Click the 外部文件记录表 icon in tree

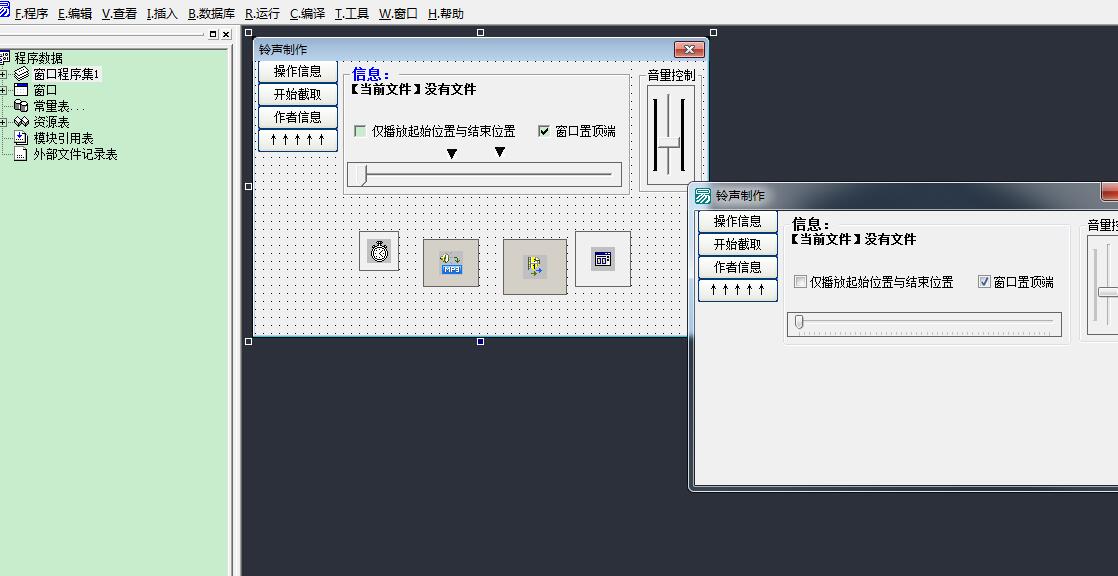pos(21,154)
